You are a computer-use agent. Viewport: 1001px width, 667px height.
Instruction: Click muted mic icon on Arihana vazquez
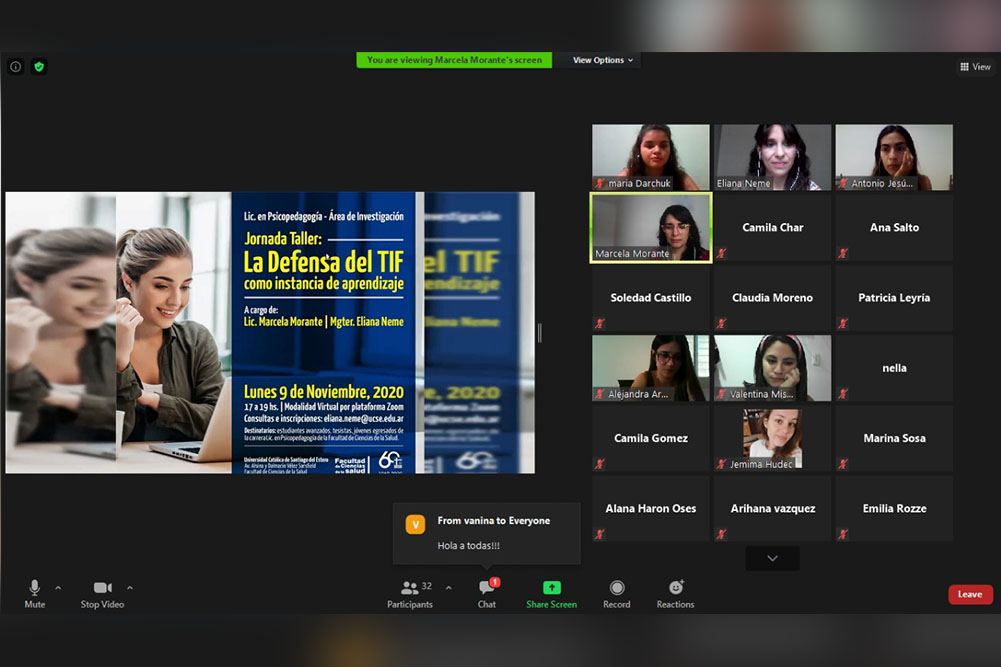(x=721, y=534)
